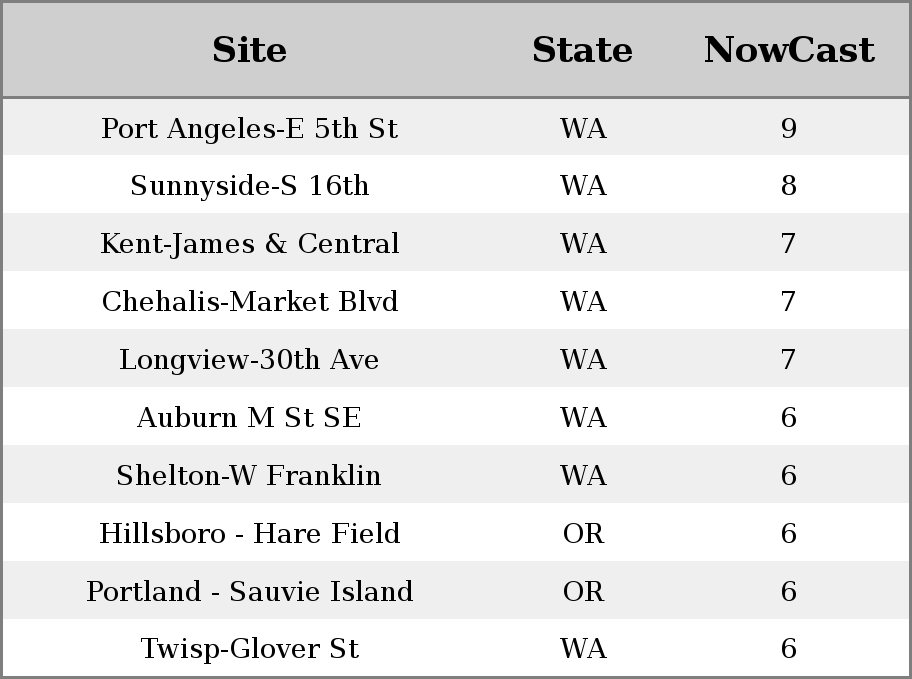Click the State column header
The height and width of the screenshot is (679, 912).
point(582,50)
